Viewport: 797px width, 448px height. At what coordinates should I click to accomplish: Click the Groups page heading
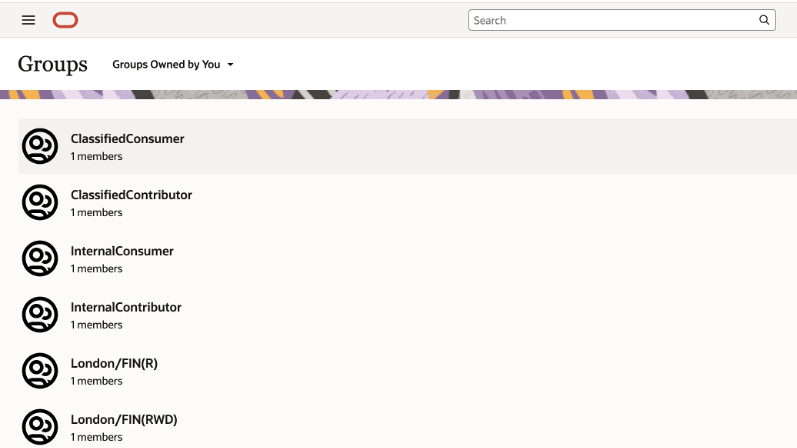pos(53,65)
